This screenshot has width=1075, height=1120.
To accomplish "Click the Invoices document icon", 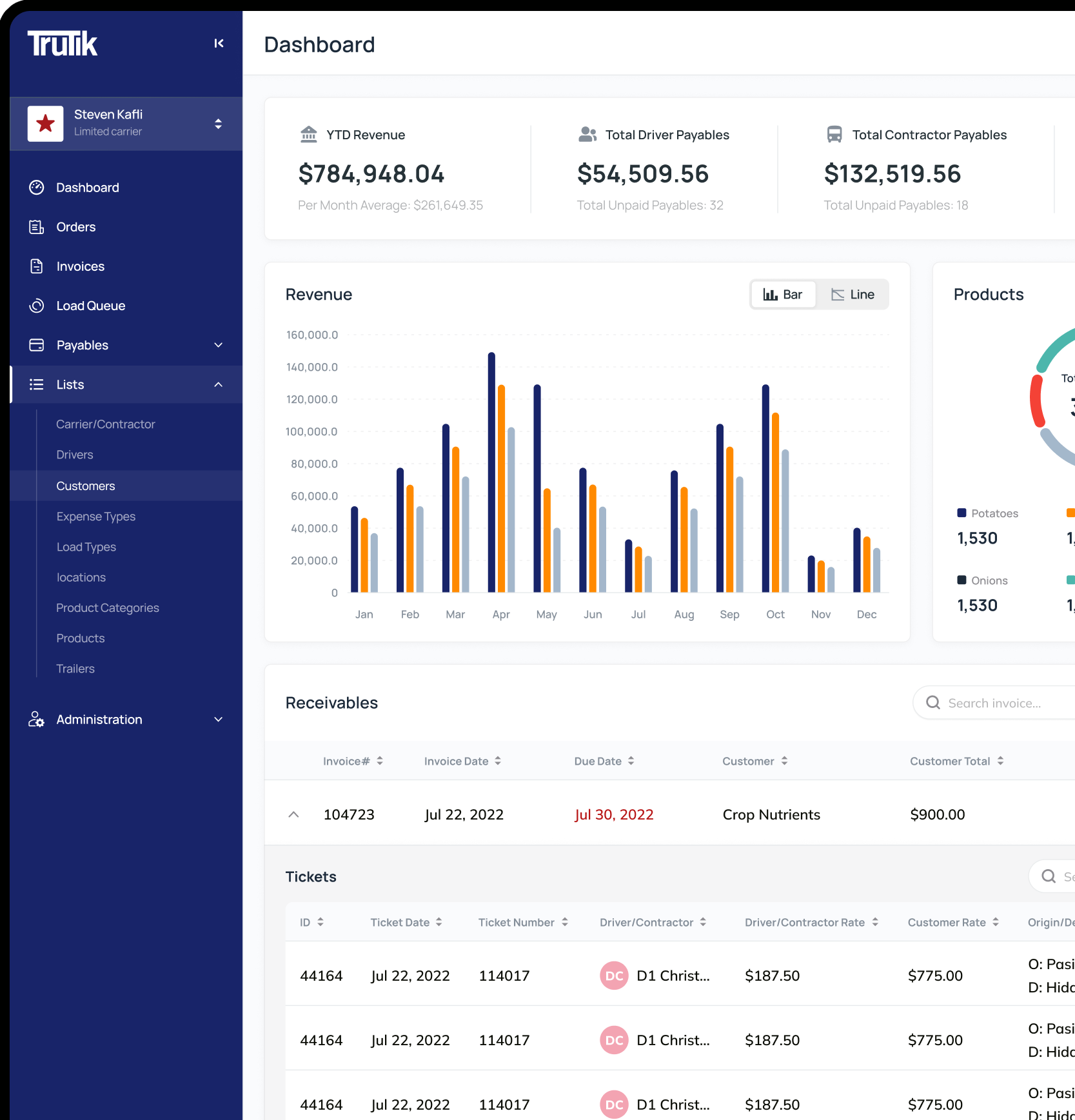I will (37, 266).
